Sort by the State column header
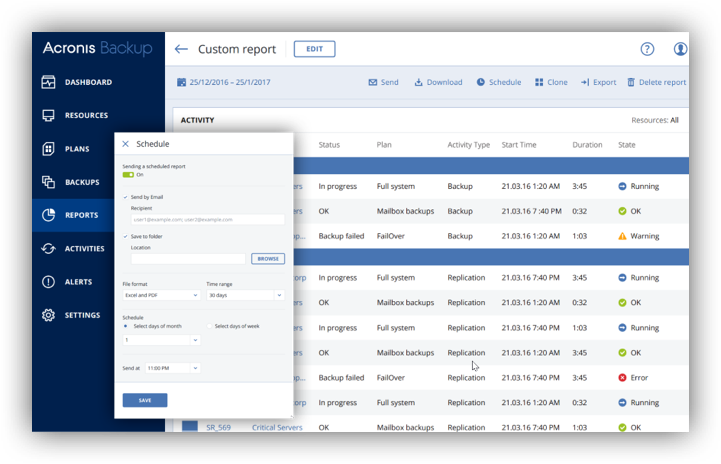The image size is (721, 464). tap(627, 145)
